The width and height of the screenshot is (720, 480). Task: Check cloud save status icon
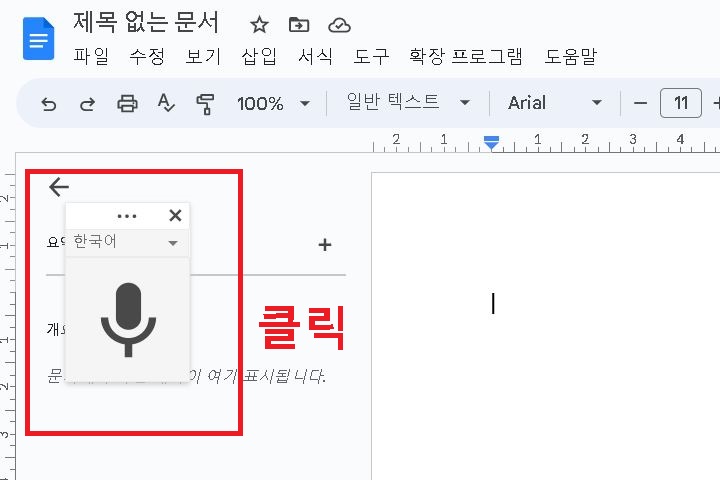[339, 25]
